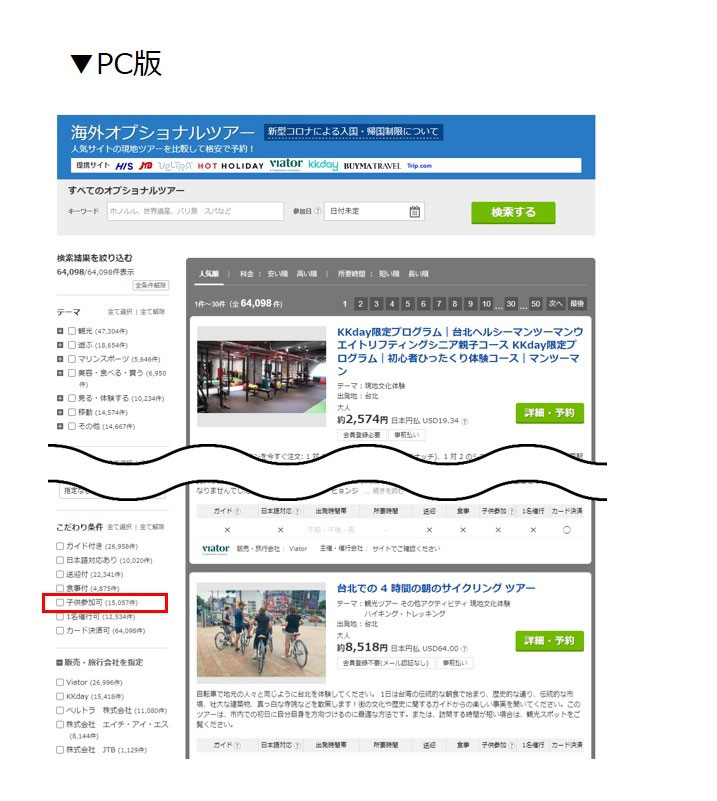
Task: Expand the 観光 theme category
Action: pos(60,330)
